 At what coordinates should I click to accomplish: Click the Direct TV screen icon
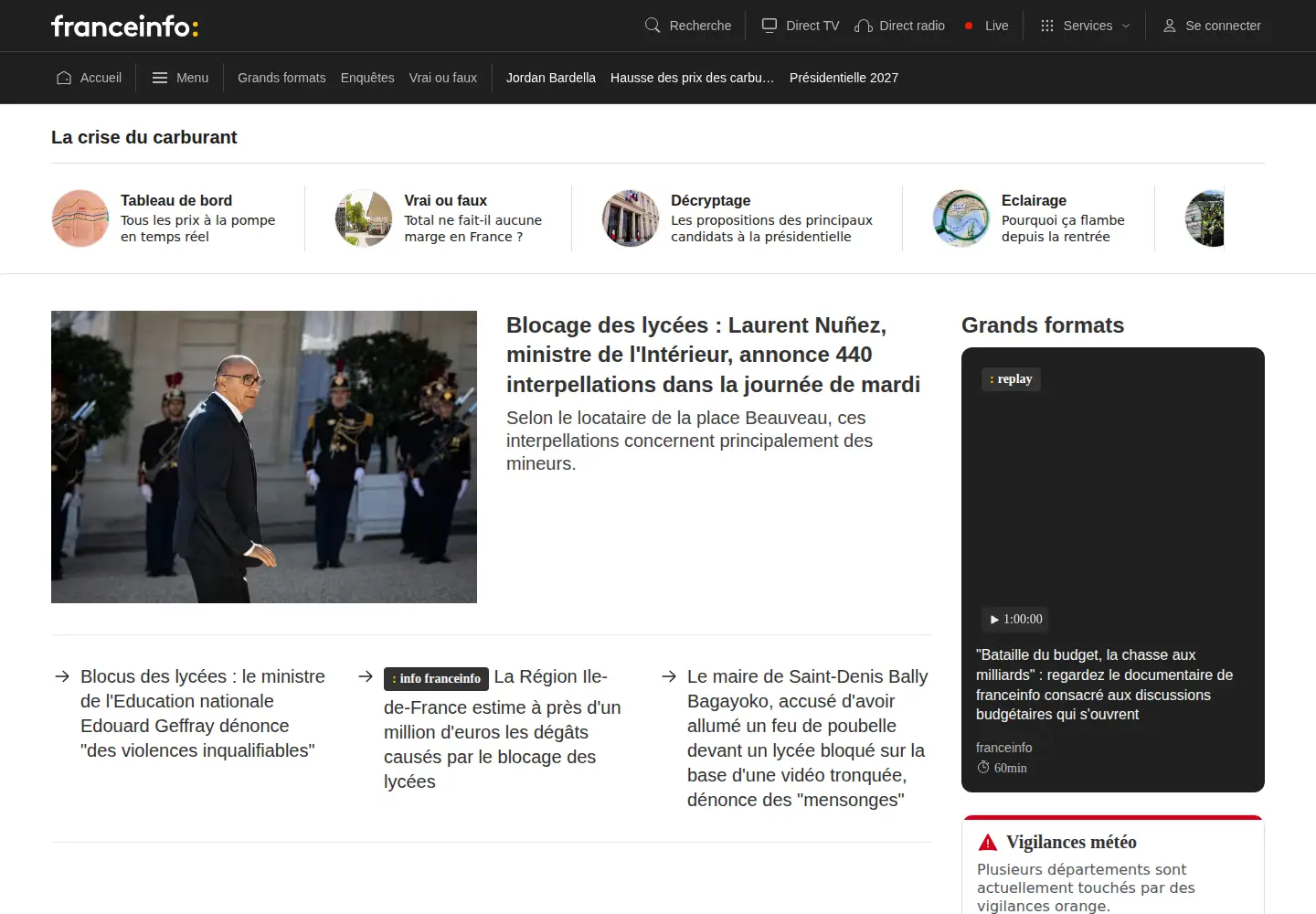[x=769, y=26]
